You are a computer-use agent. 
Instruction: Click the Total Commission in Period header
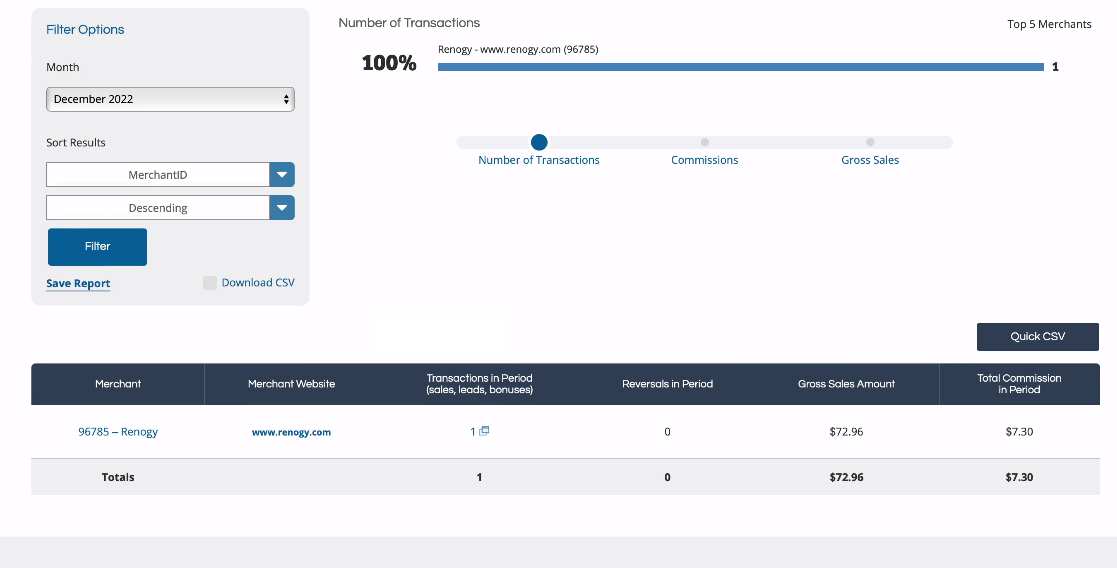coord(1019,383)
